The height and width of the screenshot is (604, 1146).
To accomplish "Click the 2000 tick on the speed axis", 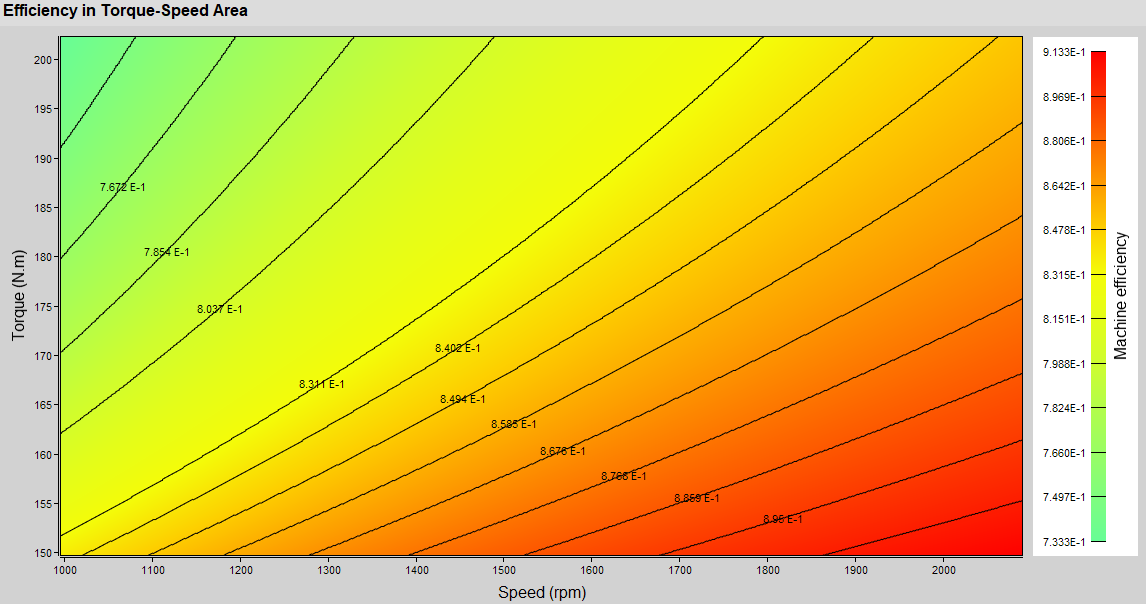I will coord(943,570).
